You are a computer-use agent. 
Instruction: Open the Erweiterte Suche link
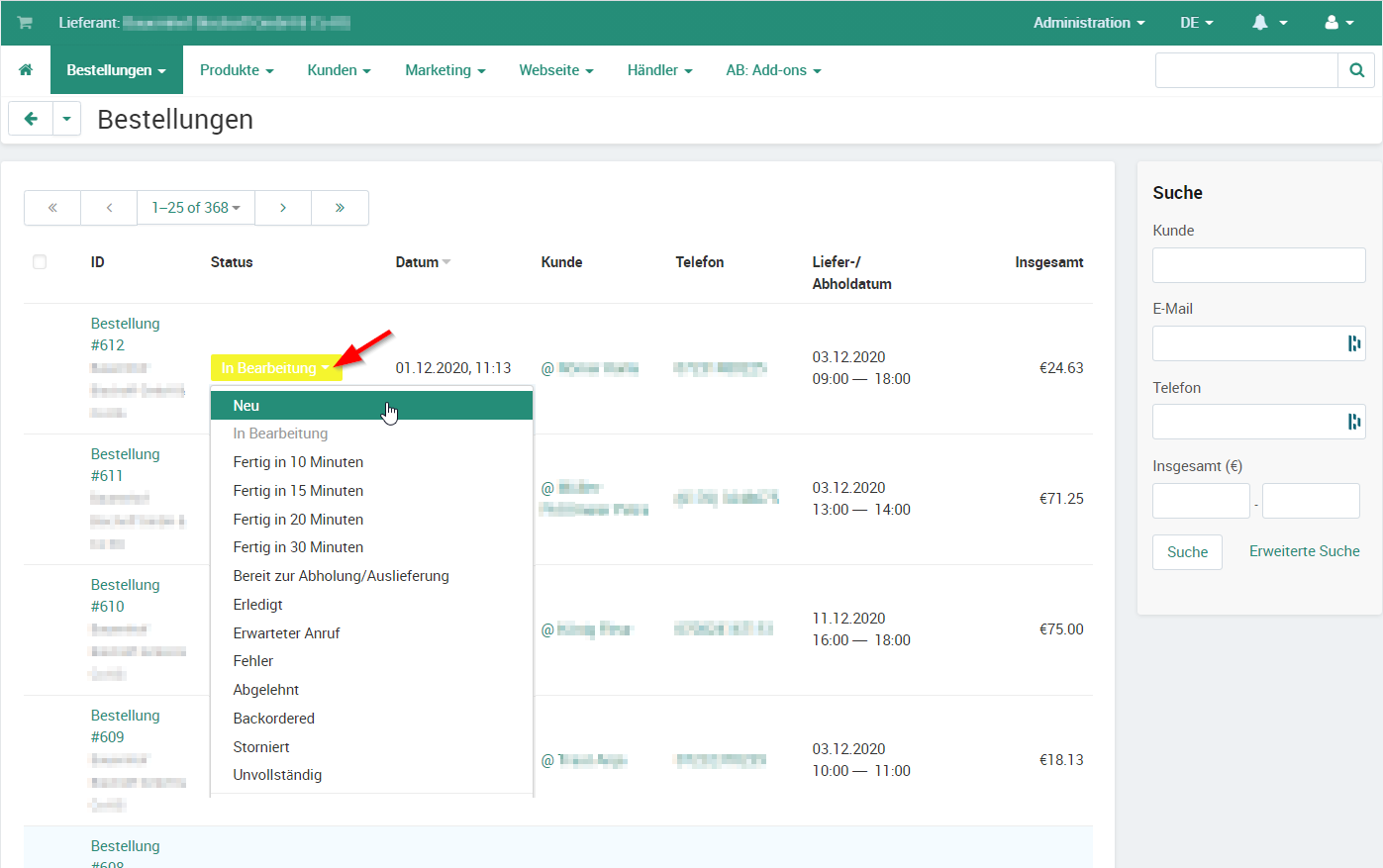[x=1304, y=551]
